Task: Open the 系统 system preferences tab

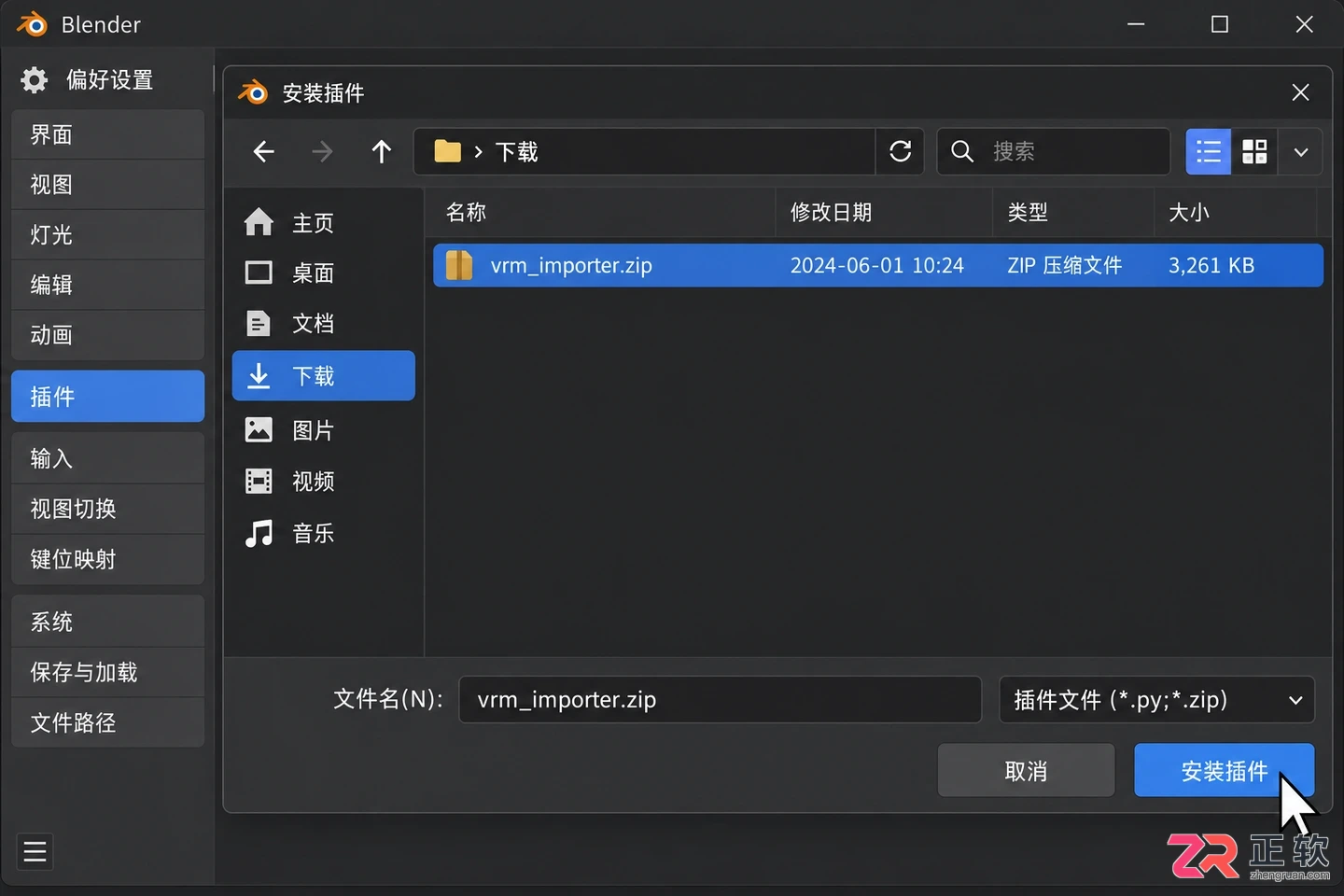Action: click(107, 622)
